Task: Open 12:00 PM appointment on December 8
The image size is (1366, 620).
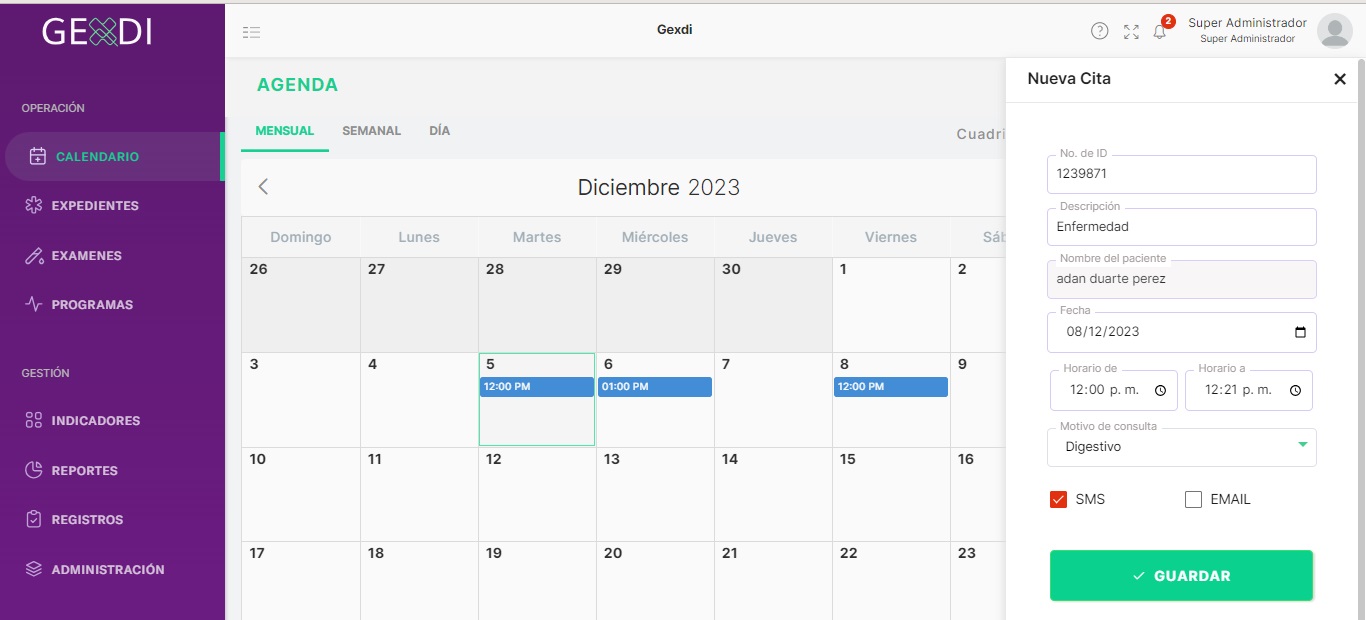Action: (x=891, y=387)
